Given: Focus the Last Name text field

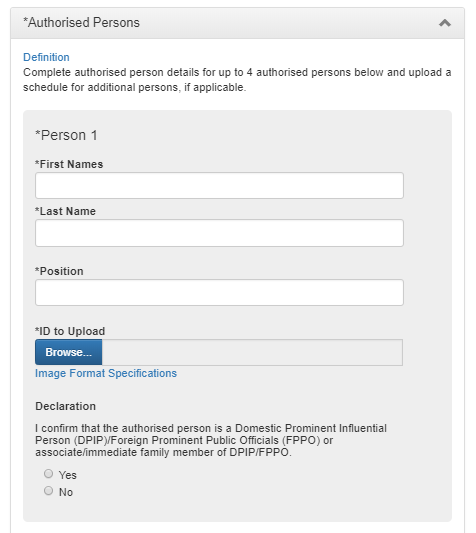Looking at the screenshot, I should 219,233.
